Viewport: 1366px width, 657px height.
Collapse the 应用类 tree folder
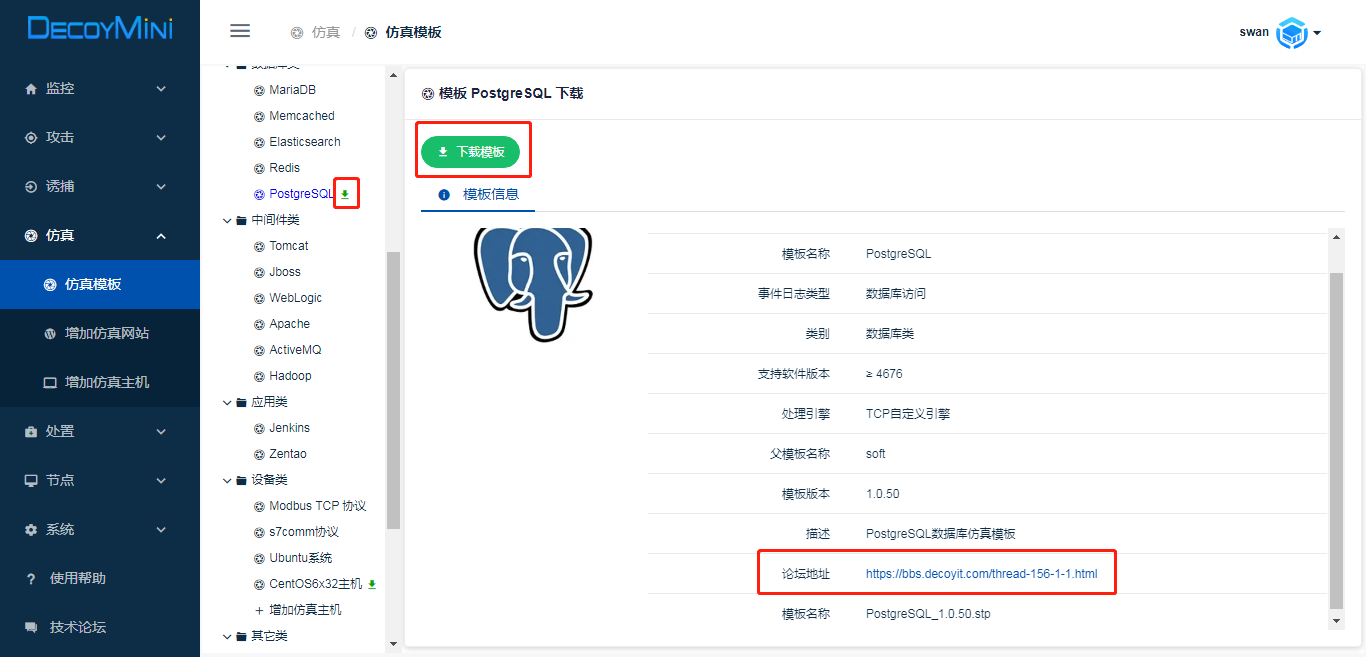(228, 402)
